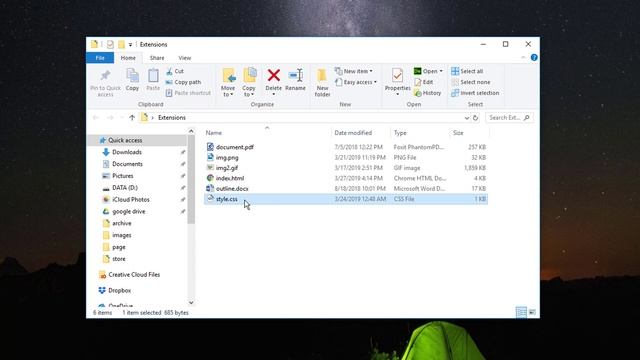Select index.html file
Image resolution: width=640 pixels, height=360 pixels.
346,178
